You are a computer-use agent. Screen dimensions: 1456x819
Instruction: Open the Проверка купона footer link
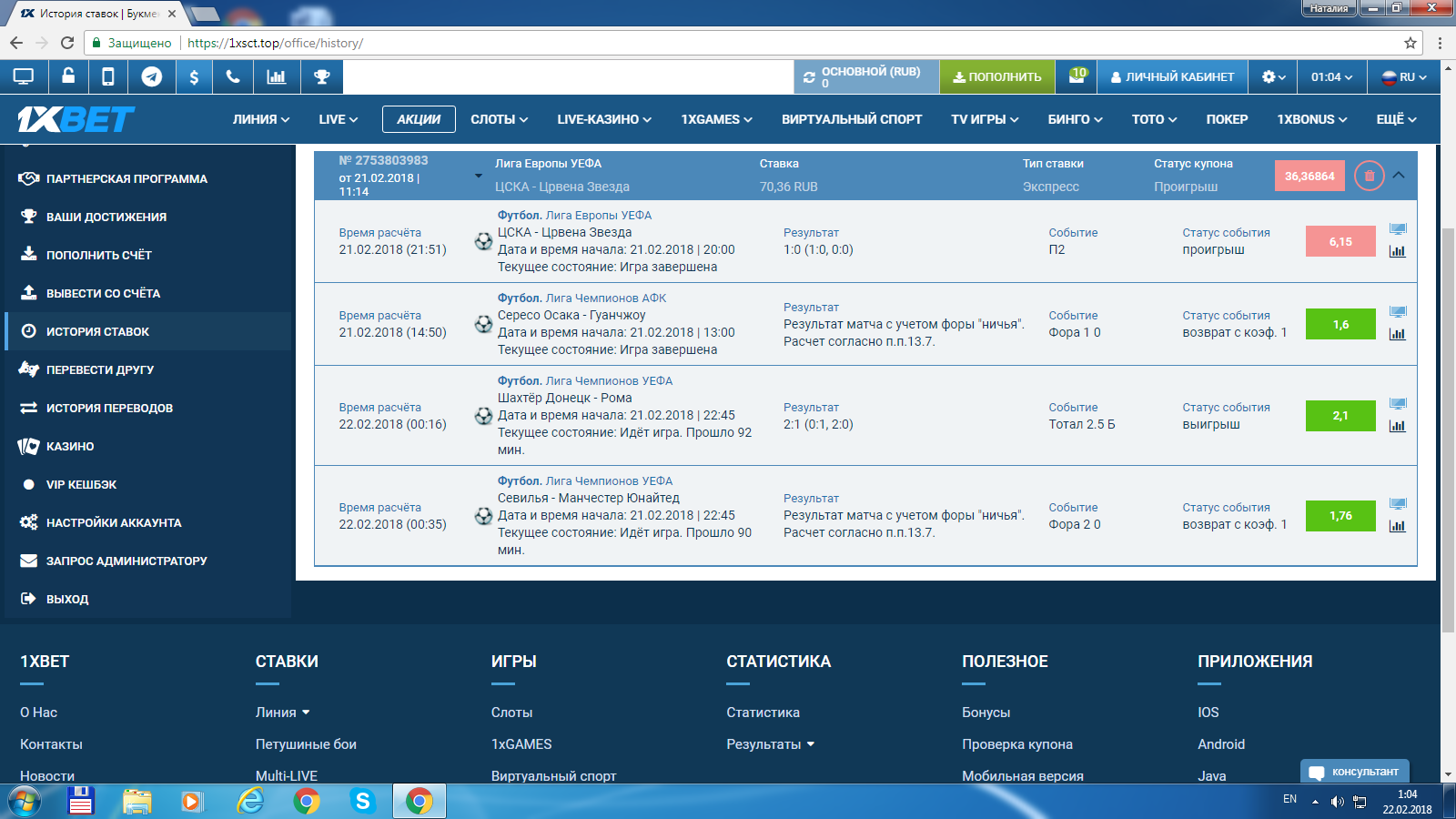click(x=1016, y=744)
